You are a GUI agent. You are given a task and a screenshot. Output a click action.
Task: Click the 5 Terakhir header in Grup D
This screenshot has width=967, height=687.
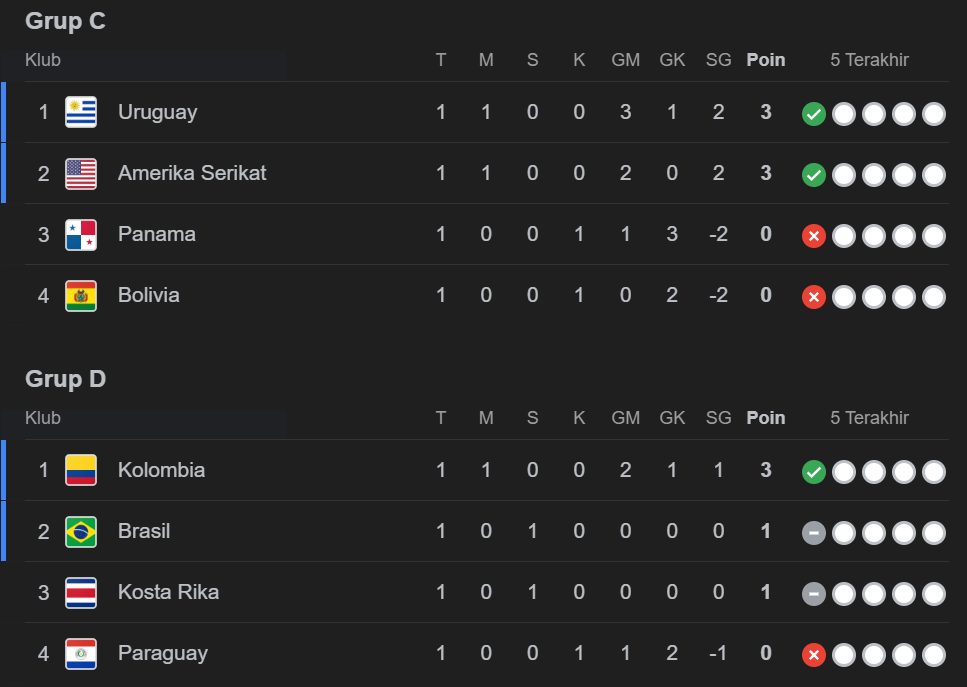click(x=869, y=418)
